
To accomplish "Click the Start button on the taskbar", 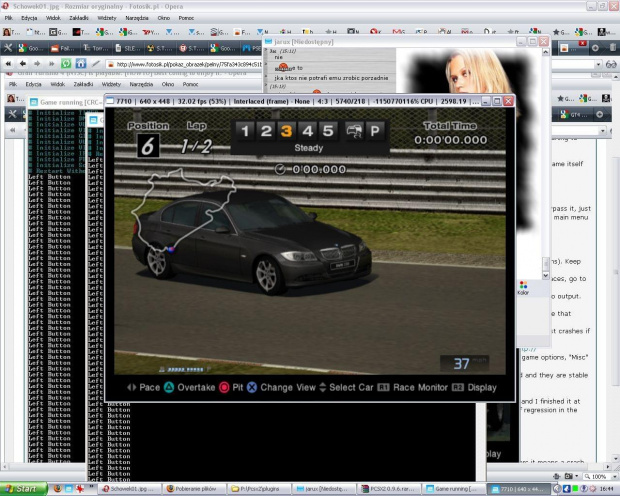I will pyautogui.click(x=23, y=489).
